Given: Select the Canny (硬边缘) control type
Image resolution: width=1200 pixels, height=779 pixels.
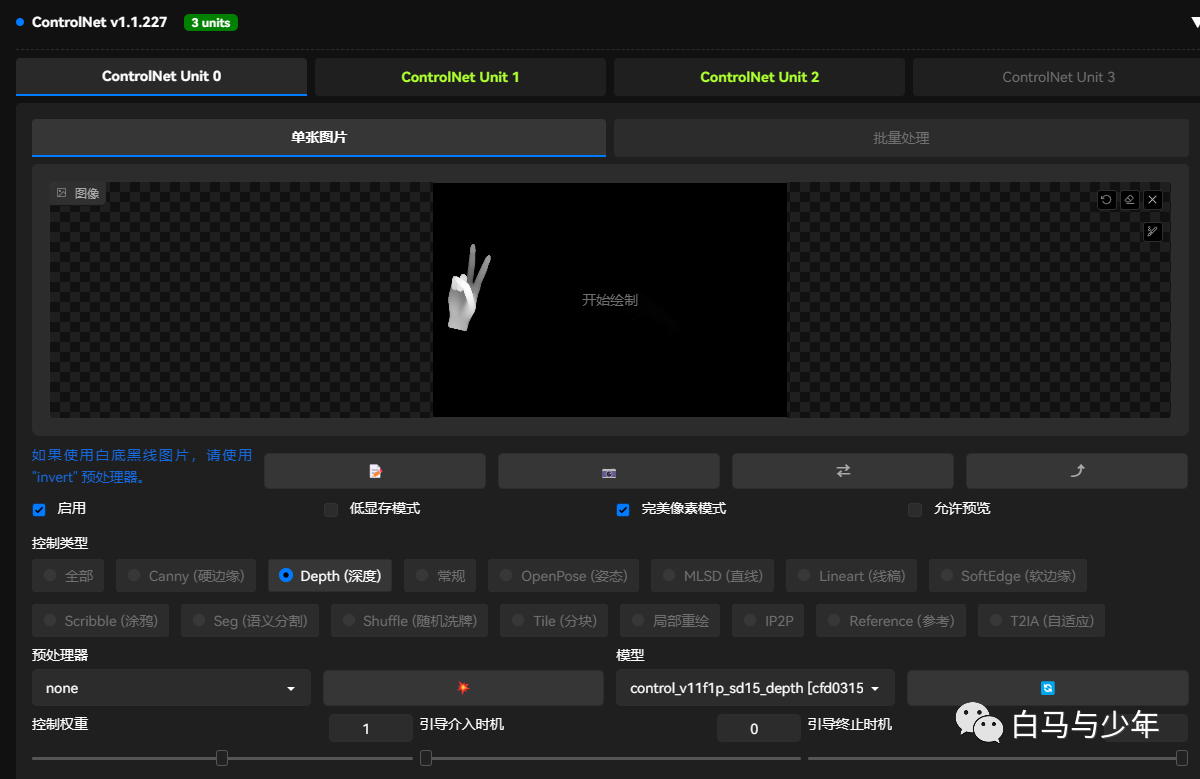Looking at the screenshot, I should point(187,576).
